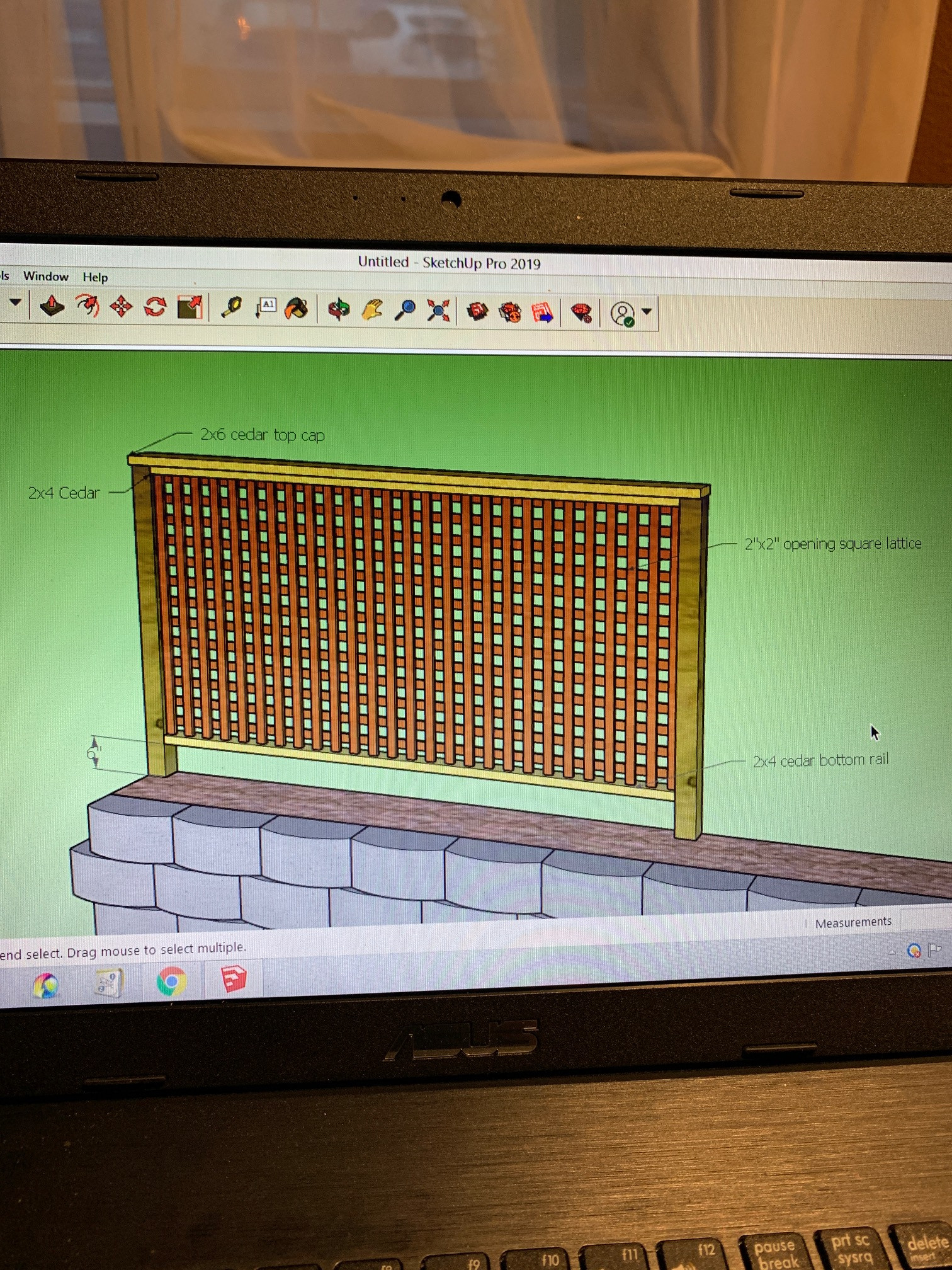This screenshot has width=952, height=1270.
Task: Choose the Paint Bucket tool
Action: pos(297,309)
